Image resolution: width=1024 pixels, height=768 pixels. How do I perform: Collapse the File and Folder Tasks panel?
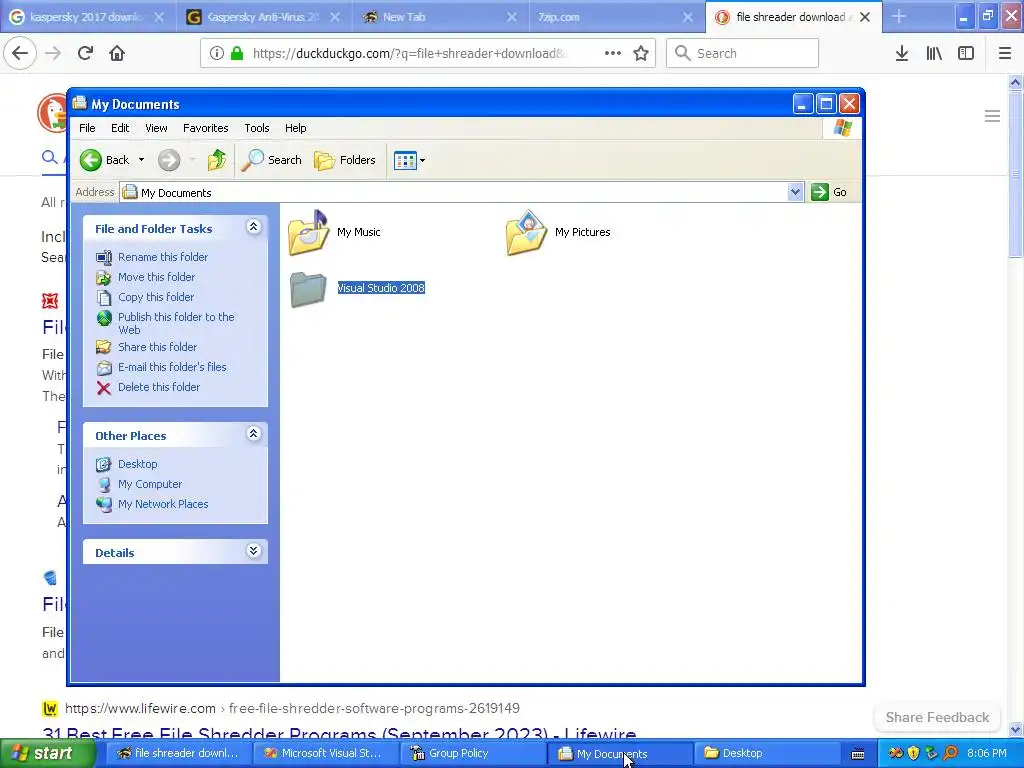[x=253, y=227]
